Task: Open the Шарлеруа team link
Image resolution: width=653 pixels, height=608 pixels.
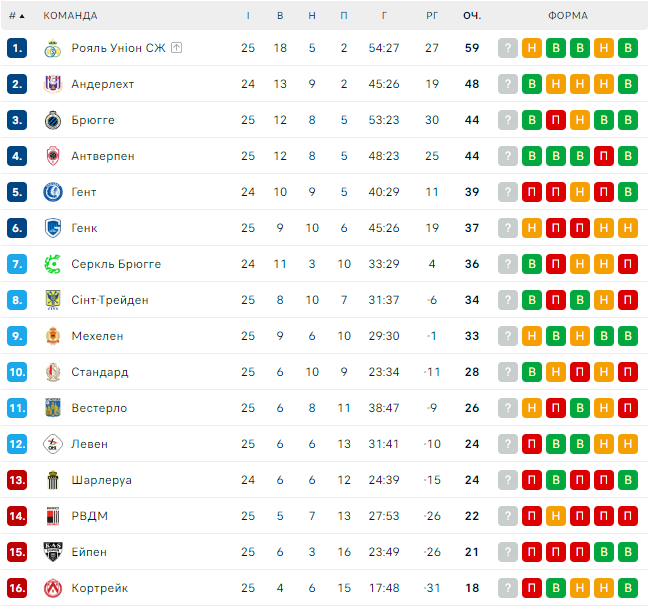Action: click(x=101, y=480)
